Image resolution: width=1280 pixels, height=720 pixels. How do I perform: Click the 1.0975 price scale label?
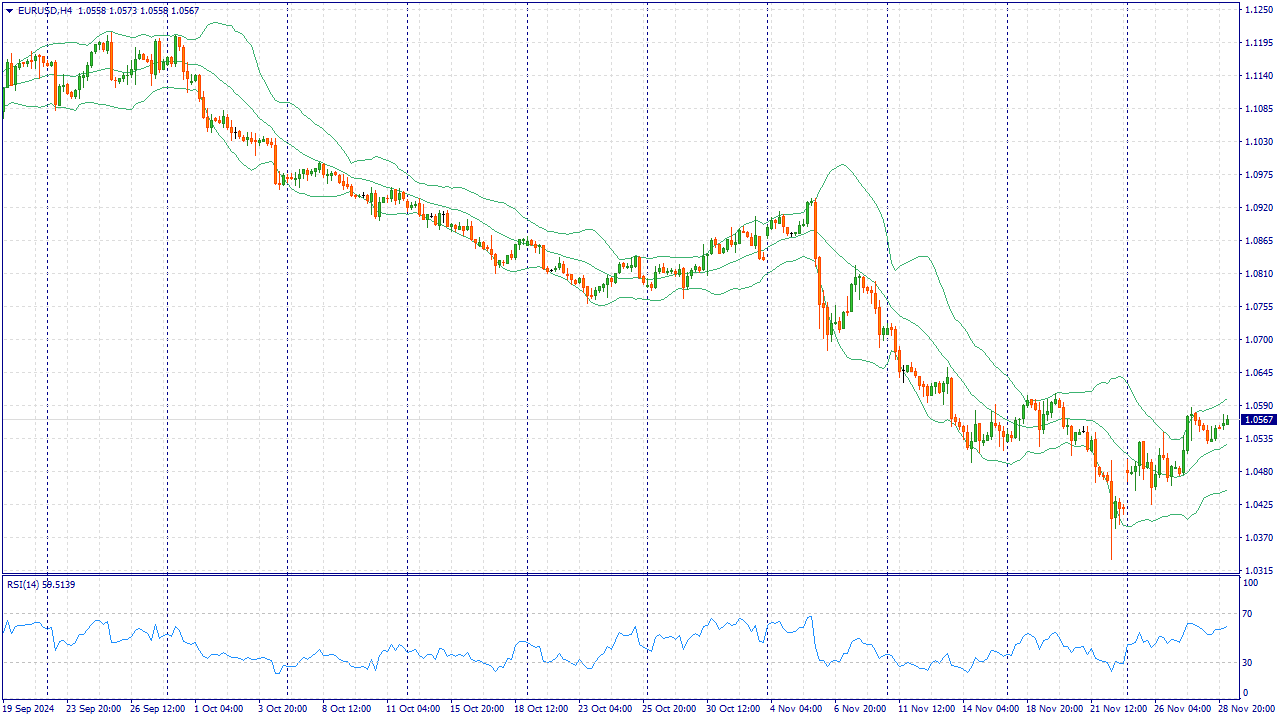coord(1257,175)
